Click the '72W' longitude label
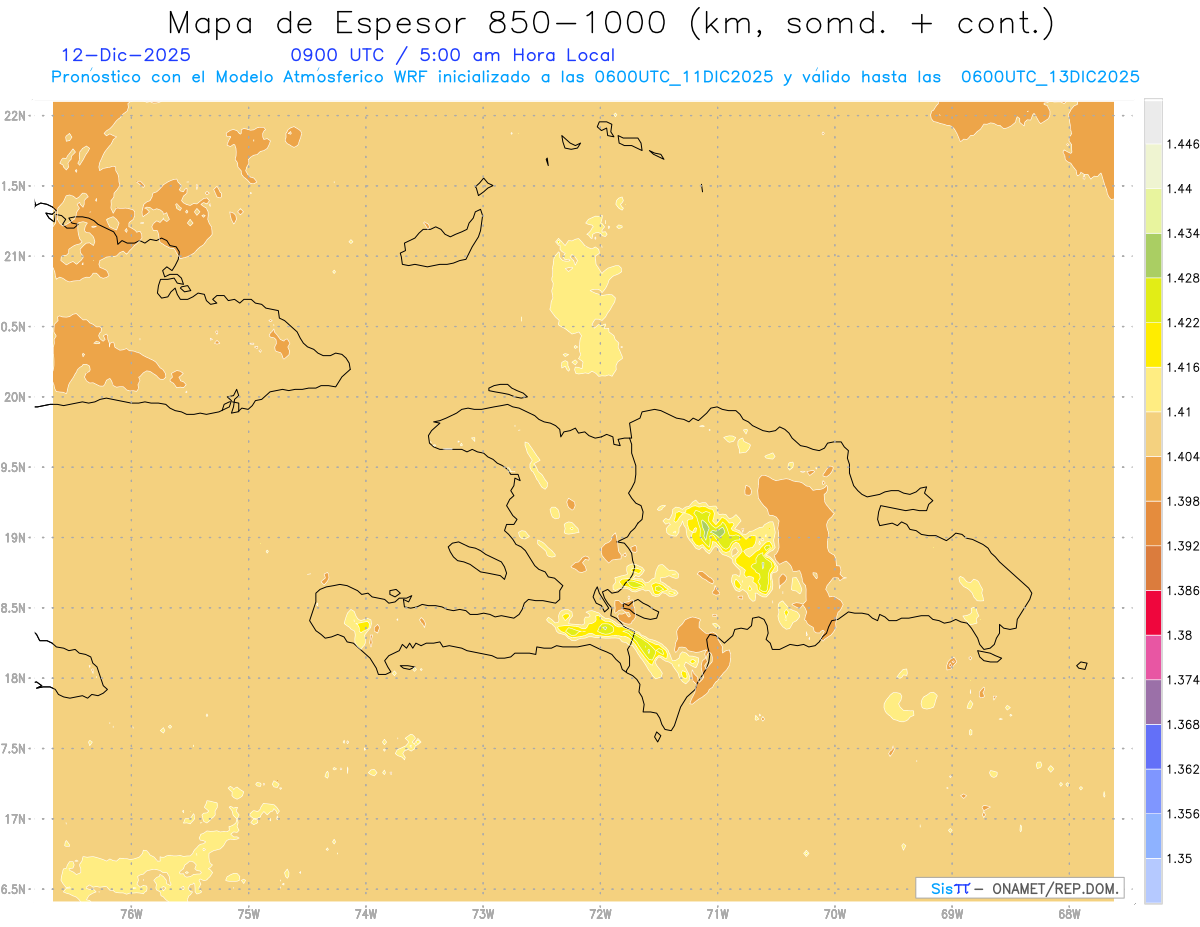Viewport: 1200px width, 927px height. 600,914
